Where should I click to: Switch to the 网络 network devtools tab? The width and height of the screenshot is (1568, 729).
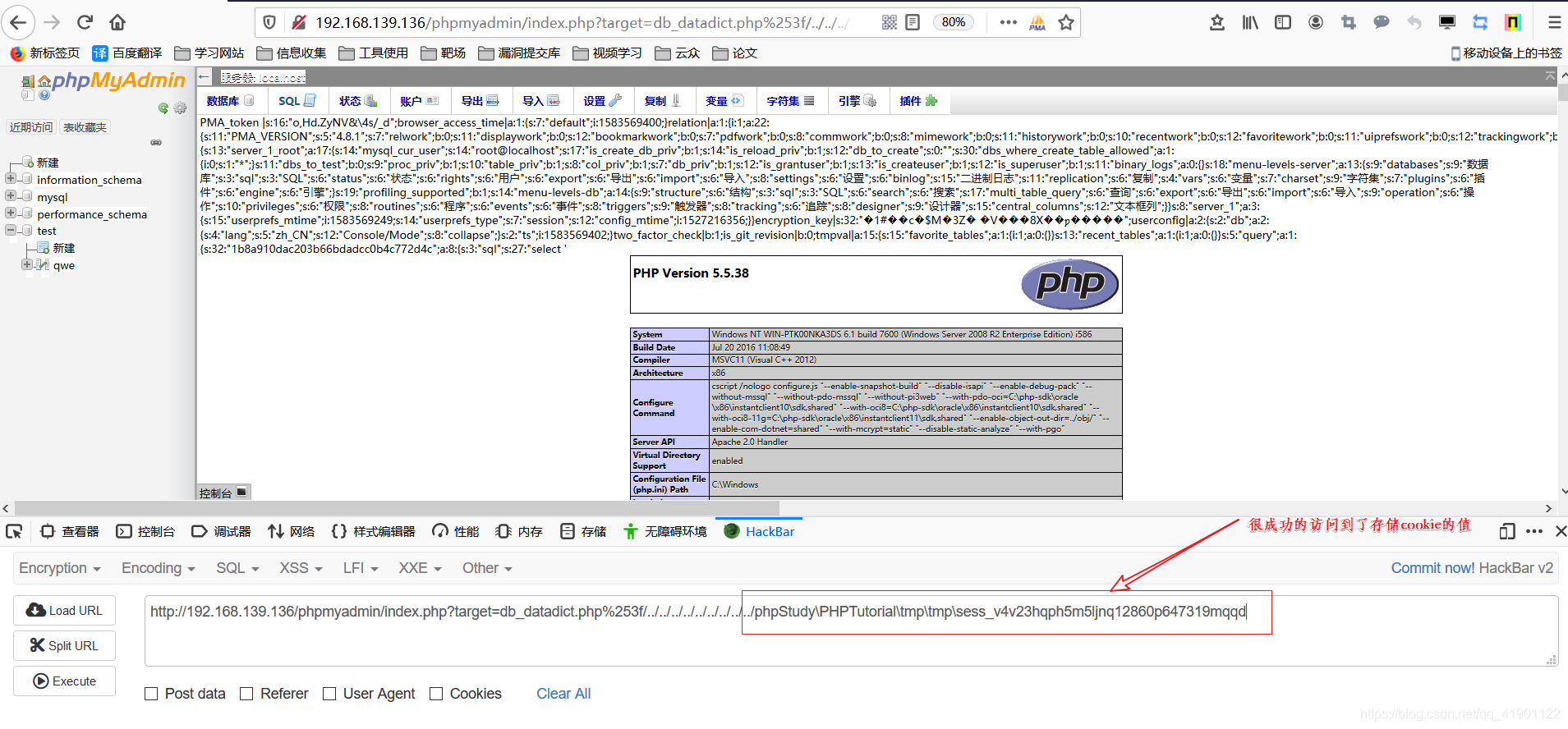point(292,531)
